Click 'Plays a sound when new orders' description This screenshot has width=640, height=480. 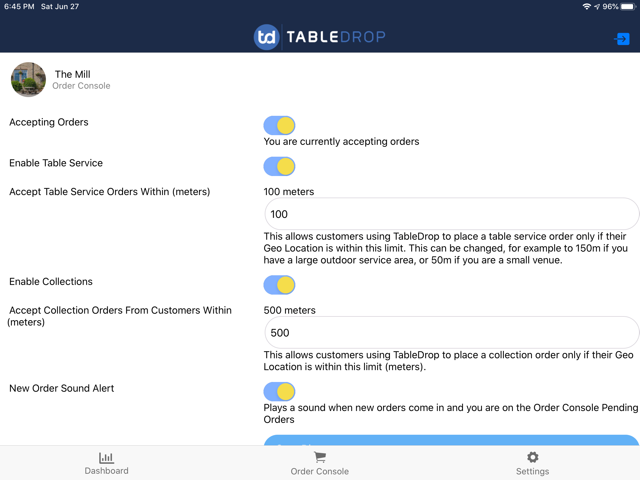(451, 413)
